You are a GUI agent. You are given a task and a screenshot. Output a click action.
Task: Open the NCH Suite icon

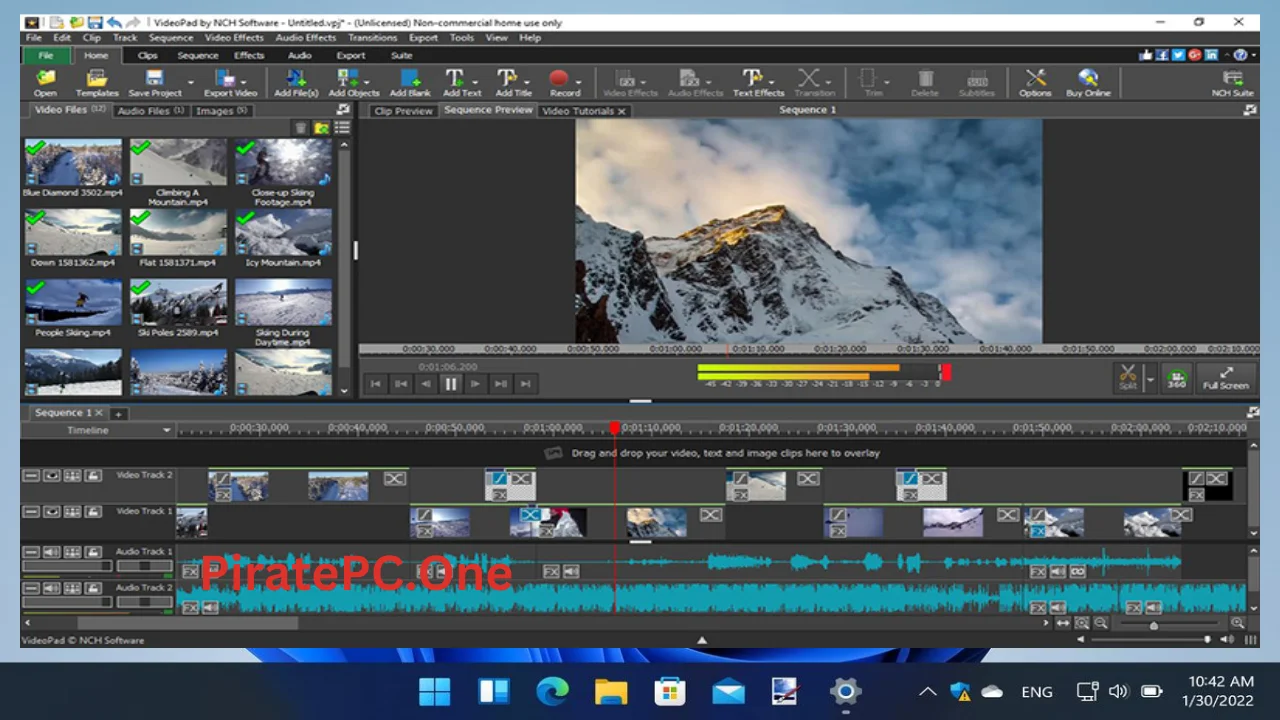pos(1232,83)
